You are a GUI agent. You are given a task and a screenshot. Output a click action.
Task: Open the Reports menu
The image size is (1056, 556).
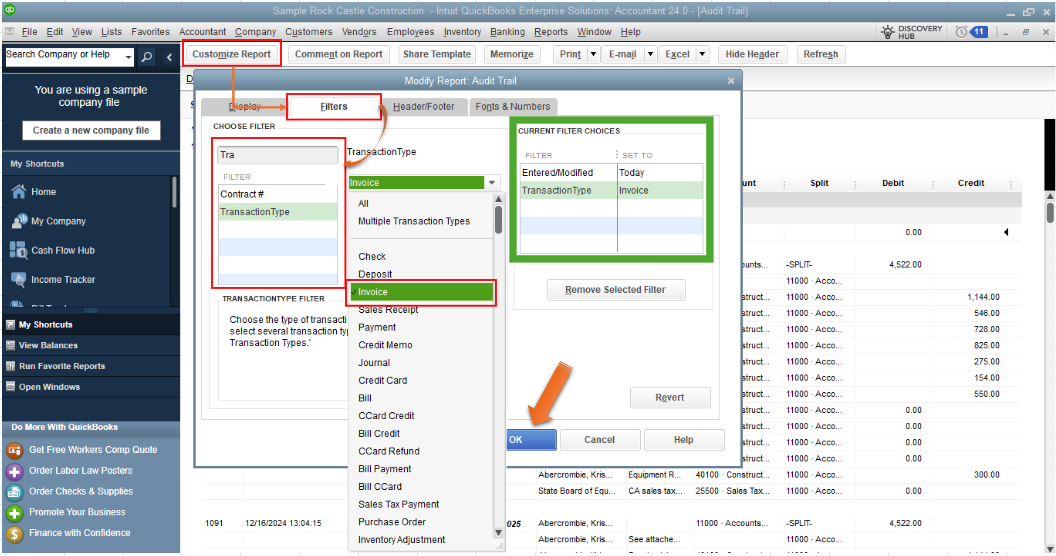coord(551,32)
